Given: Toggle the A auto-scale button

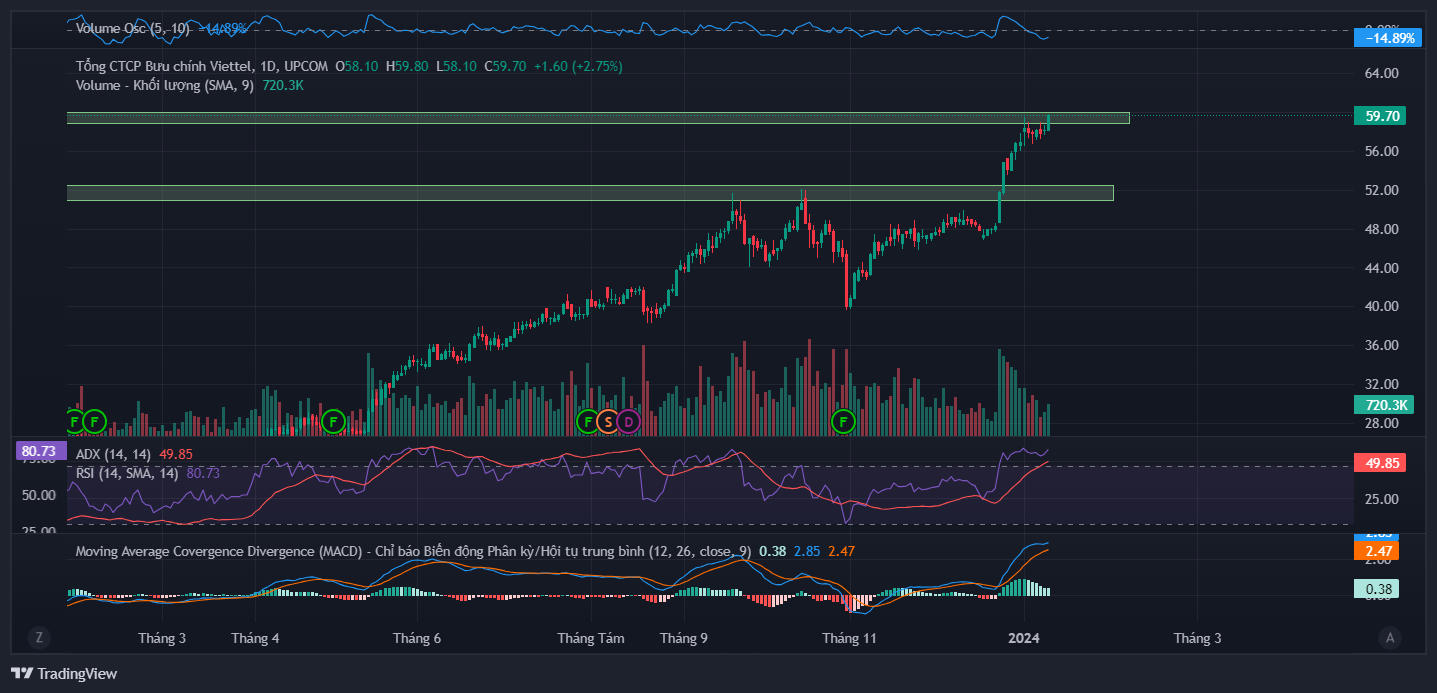Looking at the screenshot, I should coord(1389,637).
